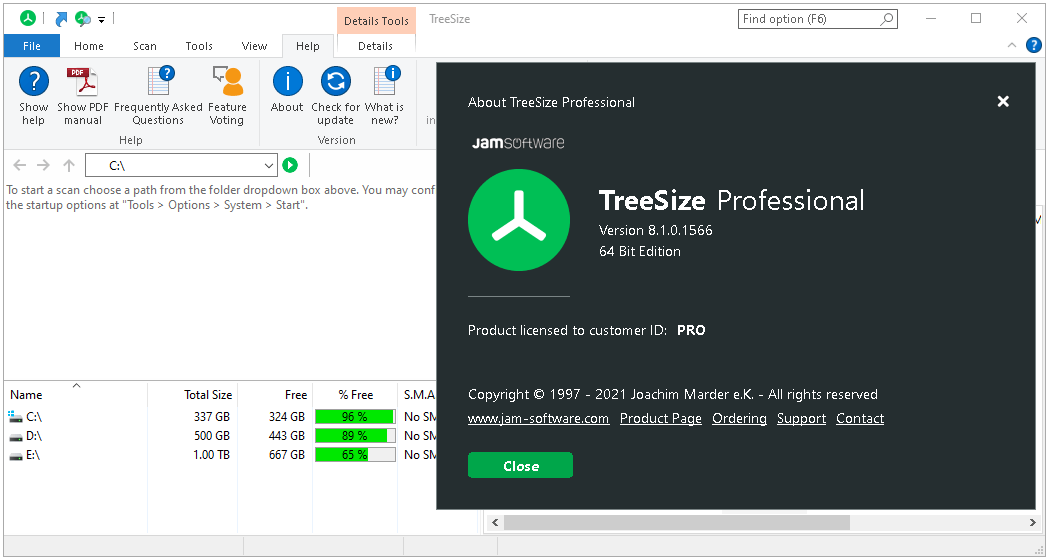
Task: Open the Show help icon
Action: 33,82
